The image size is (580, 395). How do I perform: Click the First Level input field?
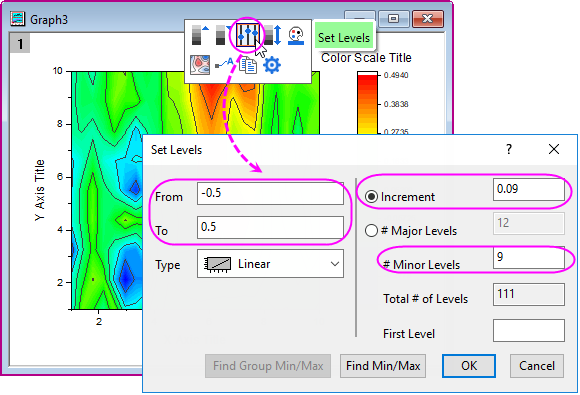[x=529, y=331]
